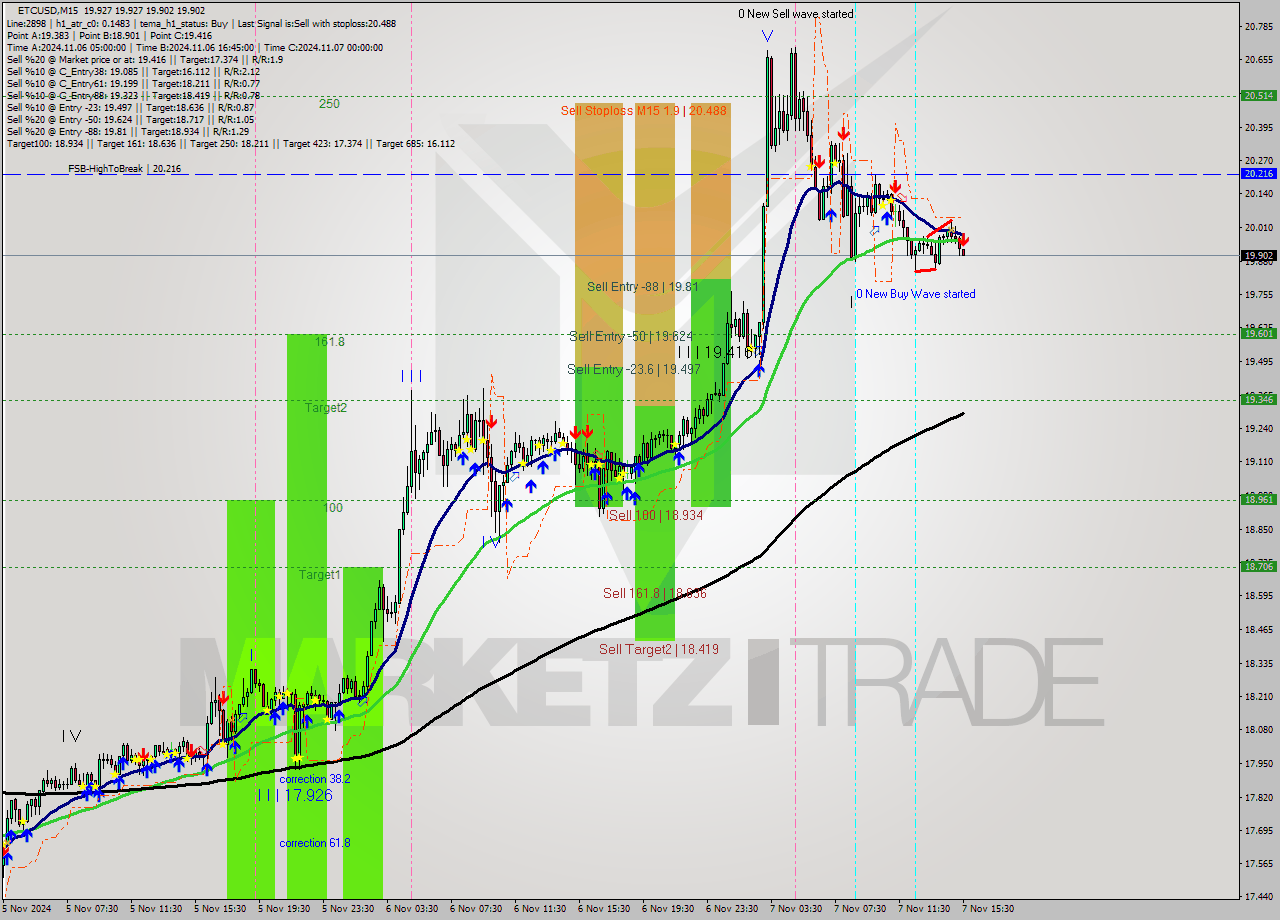Click the 'Sell %10 @ Entry -23: 19.497' line

pos(130,107)
